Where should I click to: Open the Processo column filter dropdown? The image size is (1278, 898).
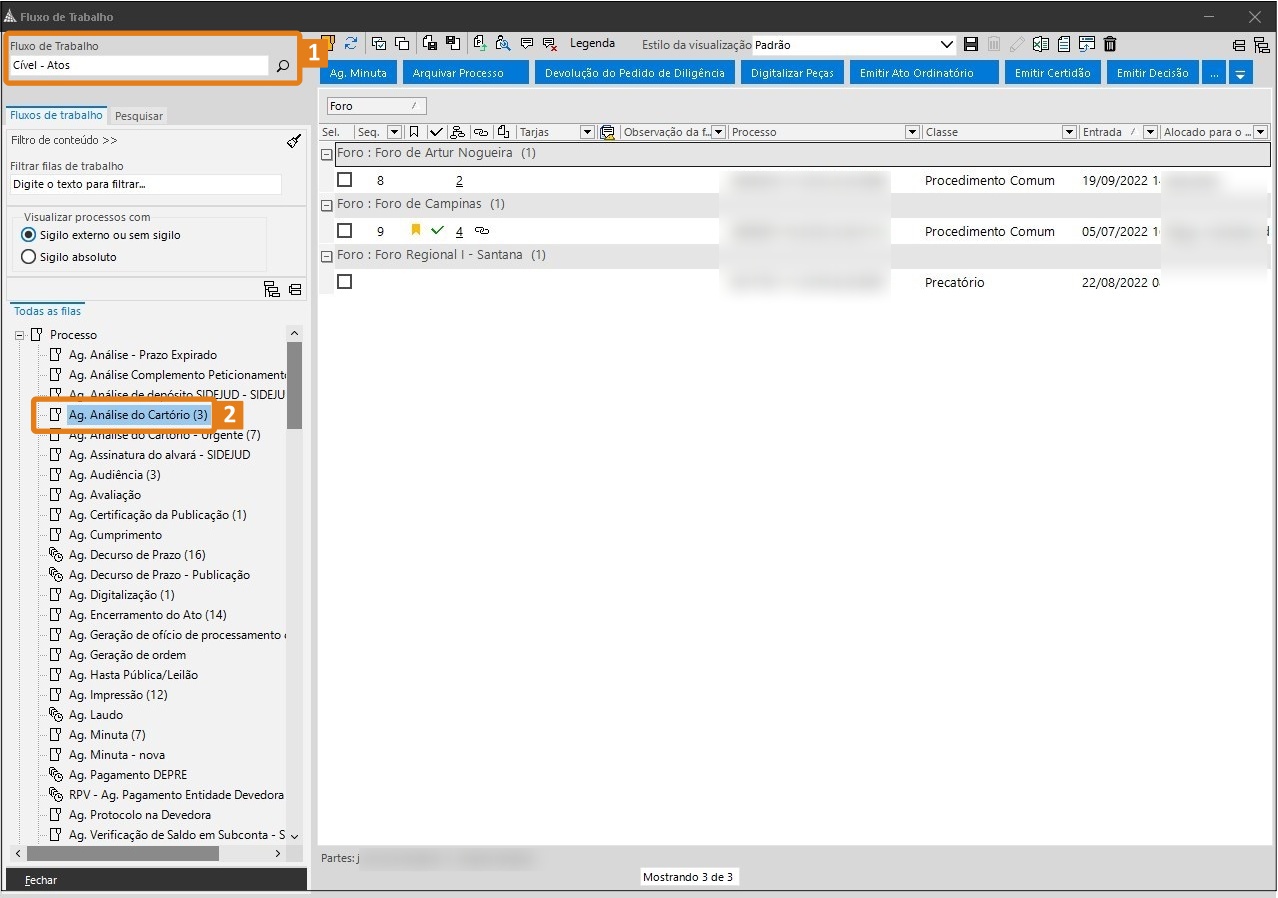912,132
